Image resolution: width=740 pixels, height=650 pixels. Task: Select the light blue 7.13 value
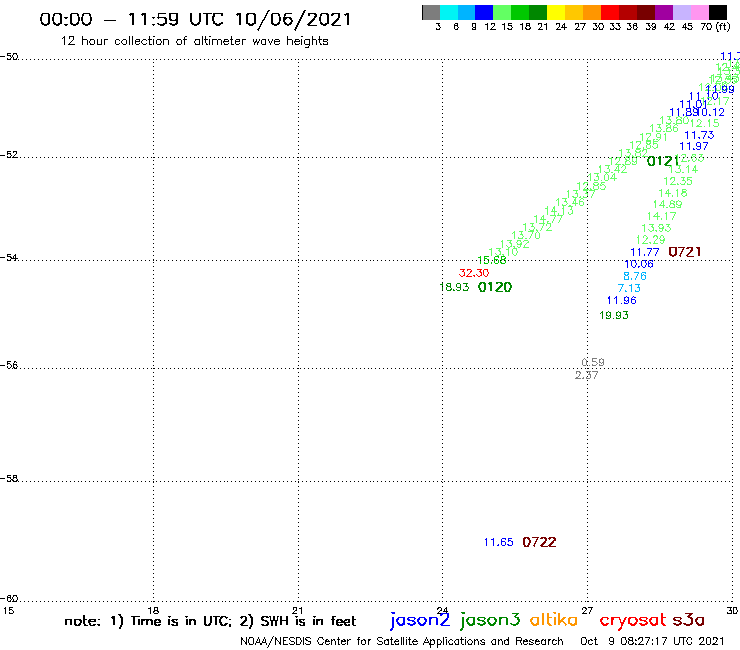(629, 288)
